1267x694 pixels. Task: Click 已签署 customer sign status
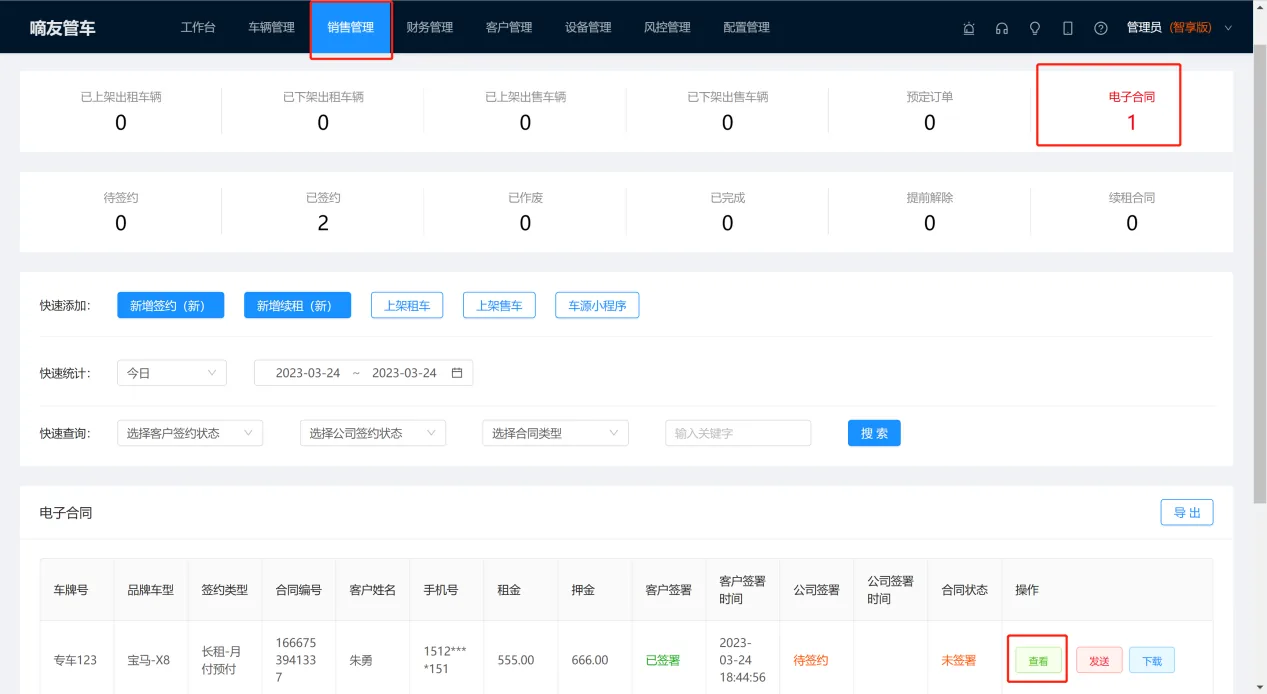pyautogui.click(x=663, y=661)
